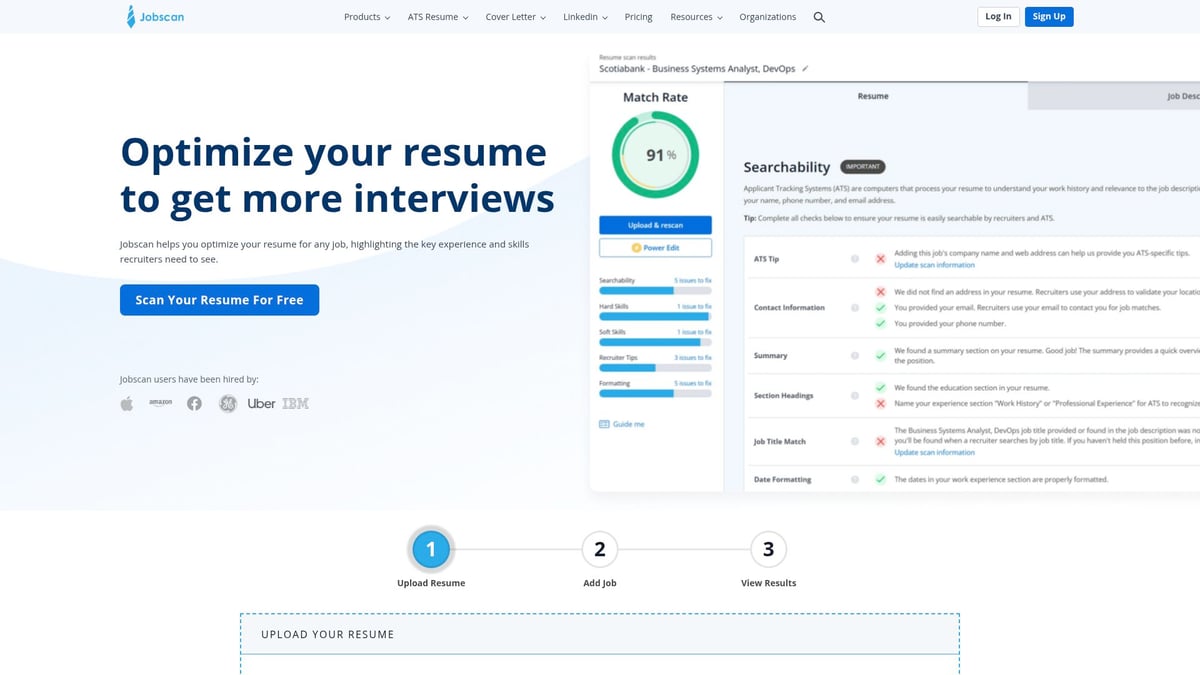The width and height of the screenshot is (1200, 675).
Task: Click the info circle in Date Formatting row
Action: (x=855, y=479)
